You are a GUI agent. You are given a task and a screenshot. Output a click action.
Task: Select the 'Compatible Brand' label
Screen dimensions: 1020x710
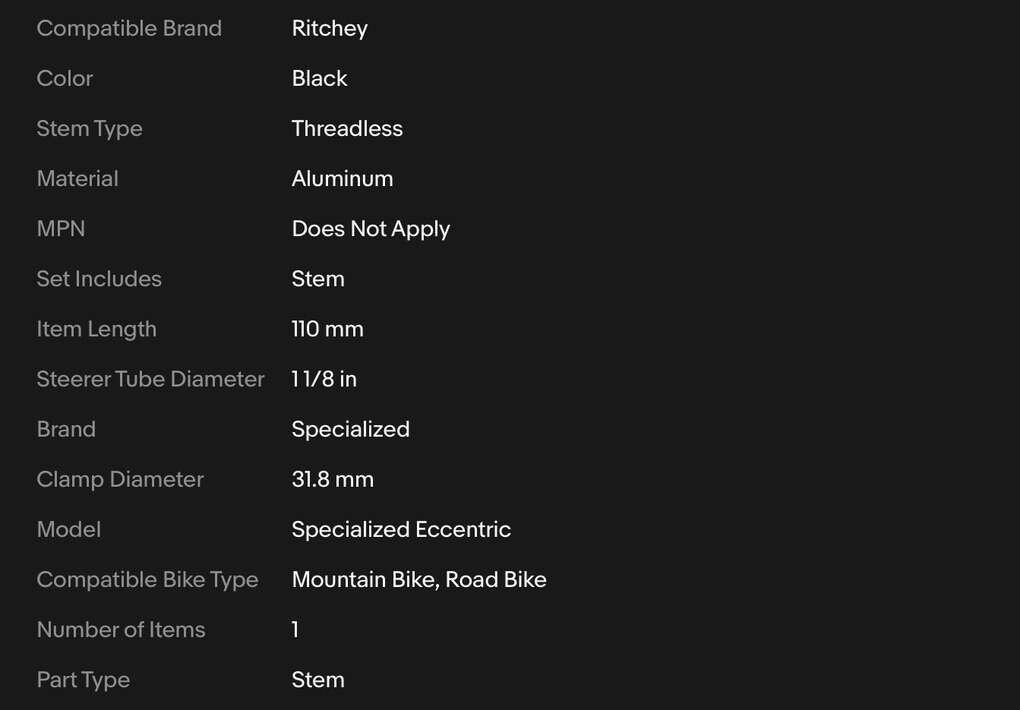129,29
